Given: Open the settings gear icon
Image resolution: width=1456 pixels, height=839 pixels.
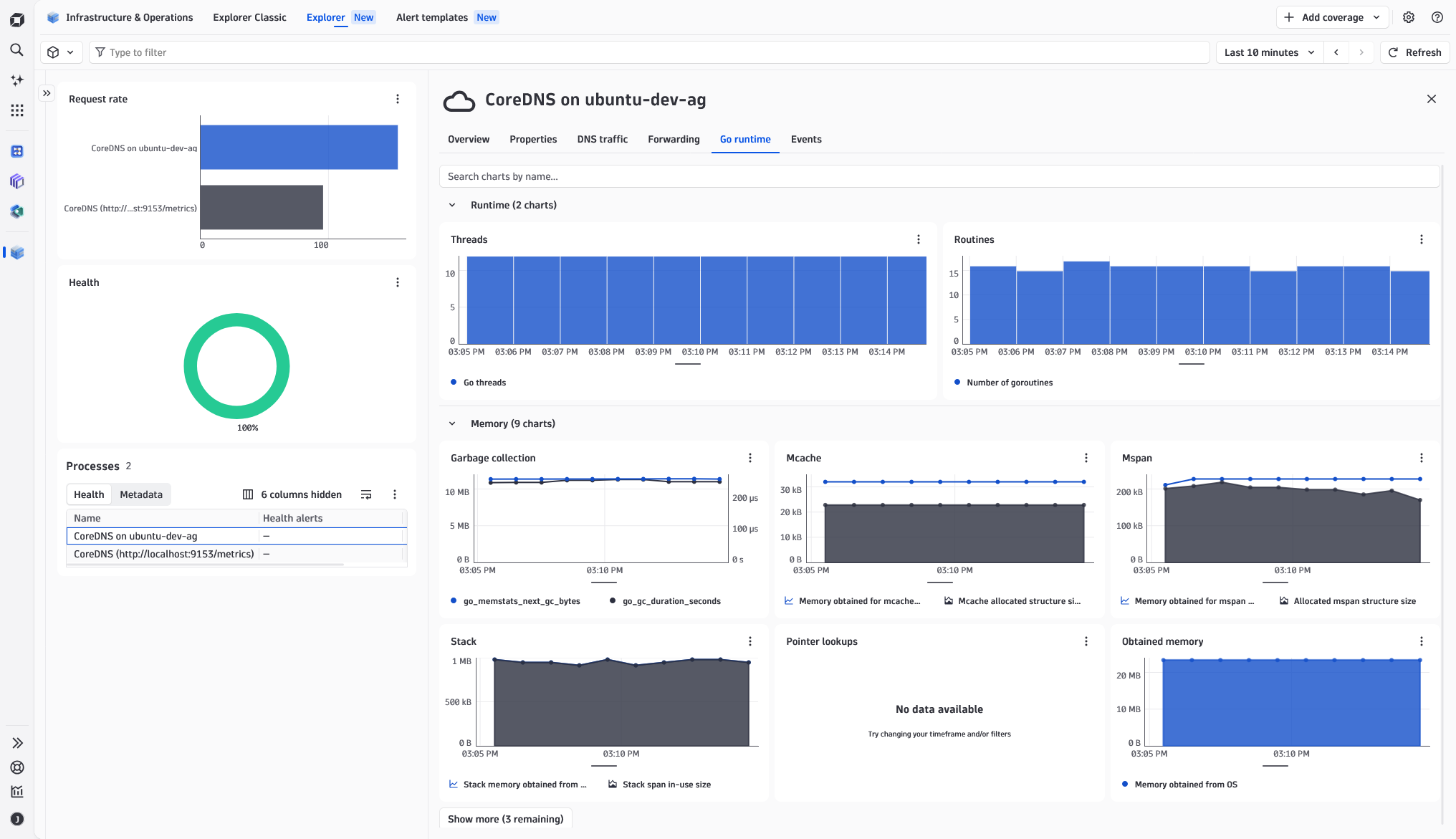Looking at the screenshot, I should 1409,17.
